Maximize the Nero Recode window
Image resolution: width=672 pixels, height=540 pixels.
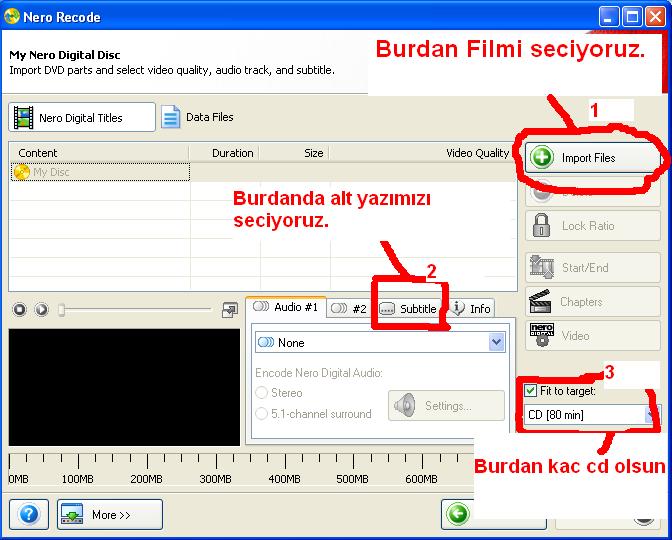coord(632,17)
